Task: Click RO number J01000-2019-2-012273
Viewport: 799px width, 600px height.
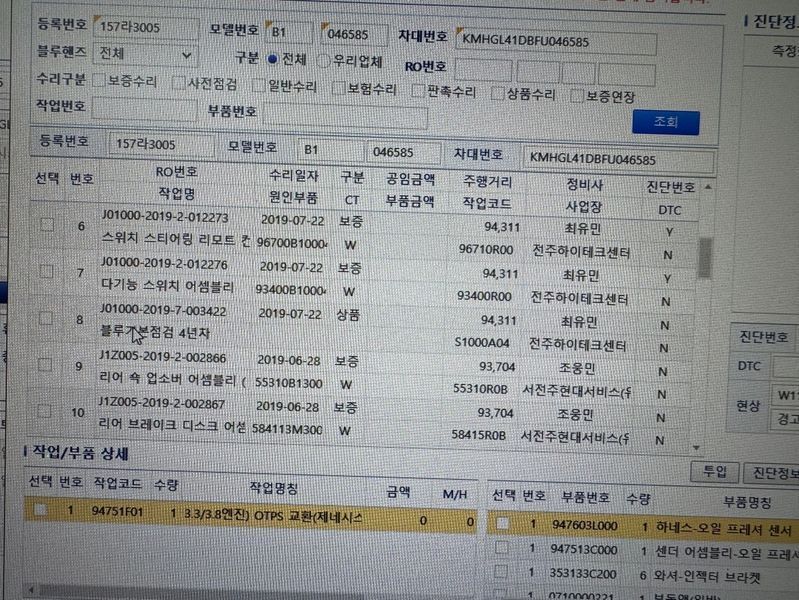Action: pyautogui.click(x=165, y=217)
